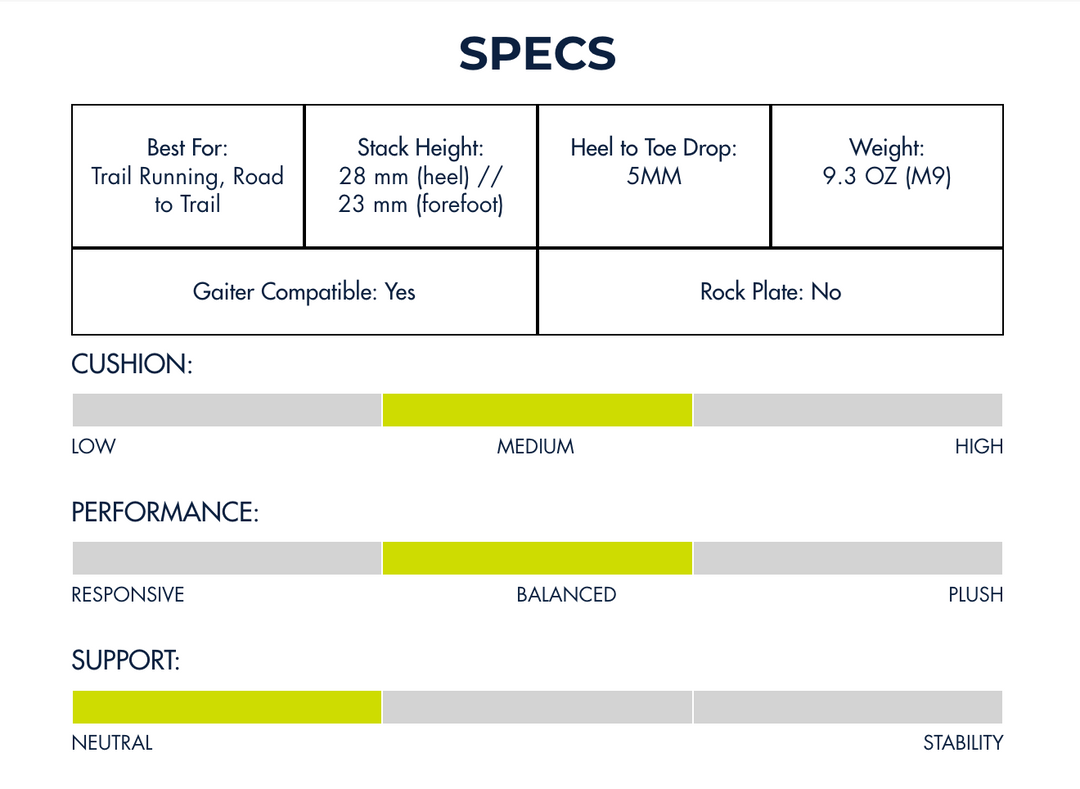The width and height of the screenshot is (1080, 789).
Task: Click the SUPPORT: section label
Action: coord(126,660)
